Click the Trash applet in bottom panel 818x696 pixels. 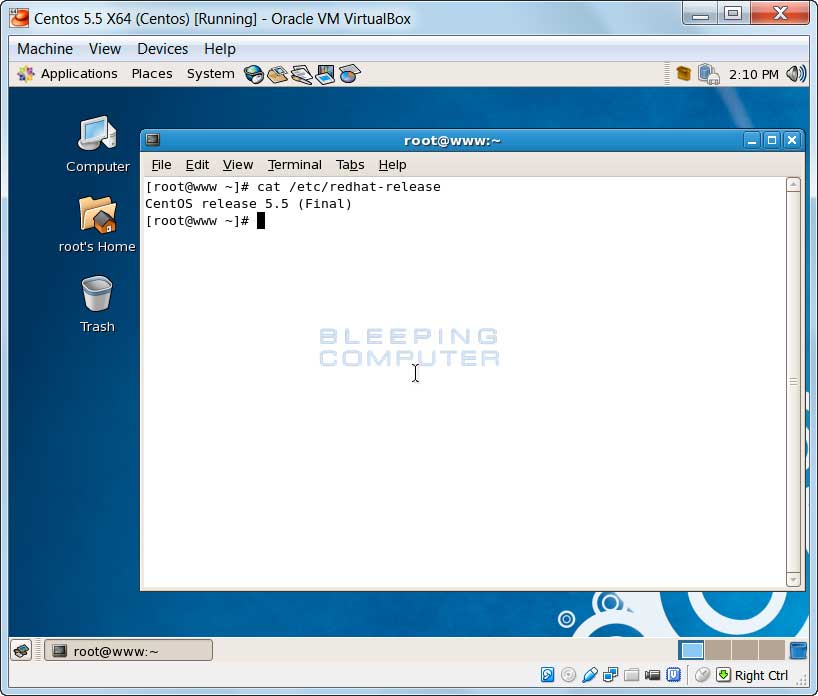tap(798, 651)
